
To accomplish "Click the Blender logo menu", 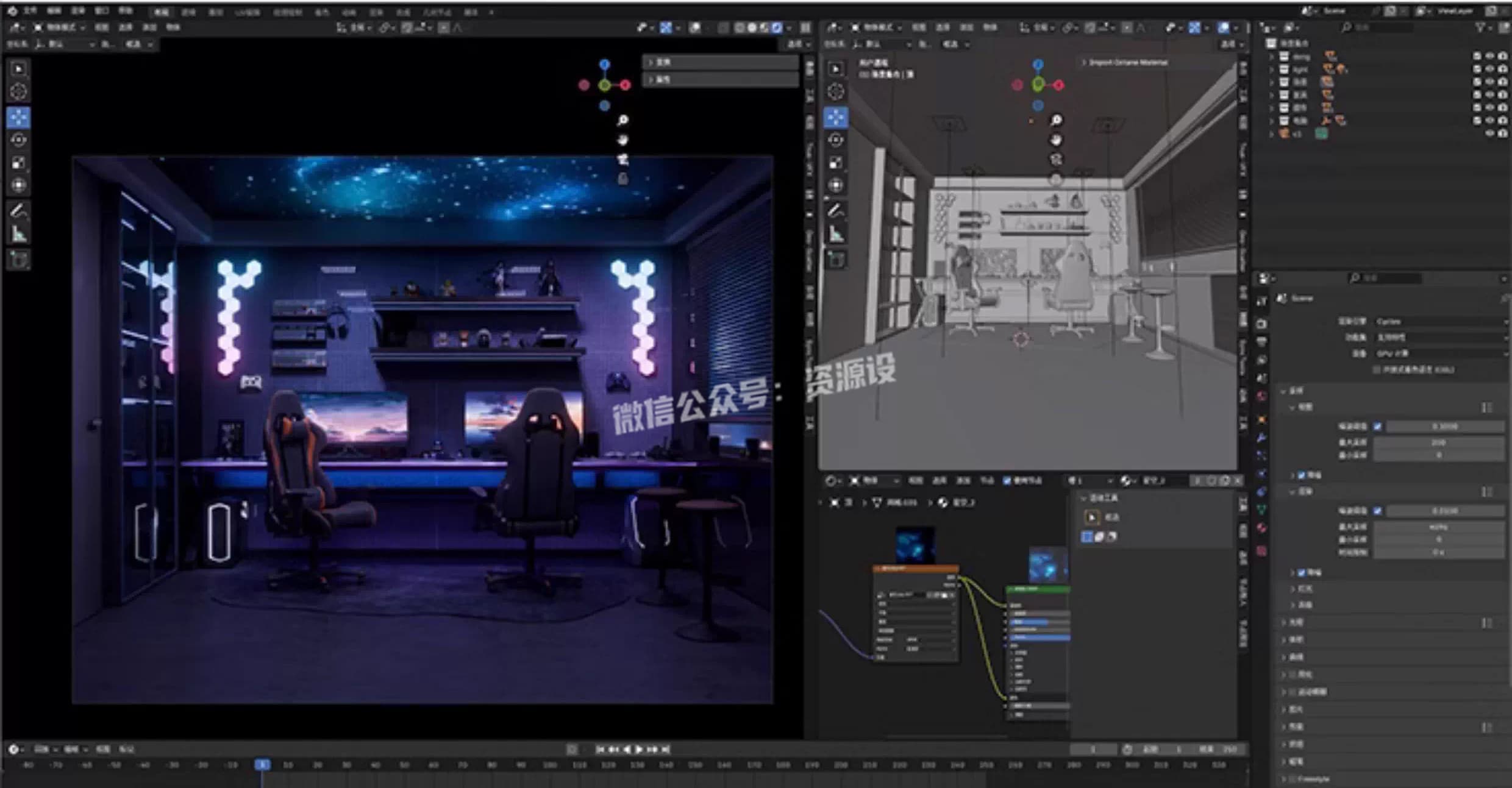I will click(12, 10).
